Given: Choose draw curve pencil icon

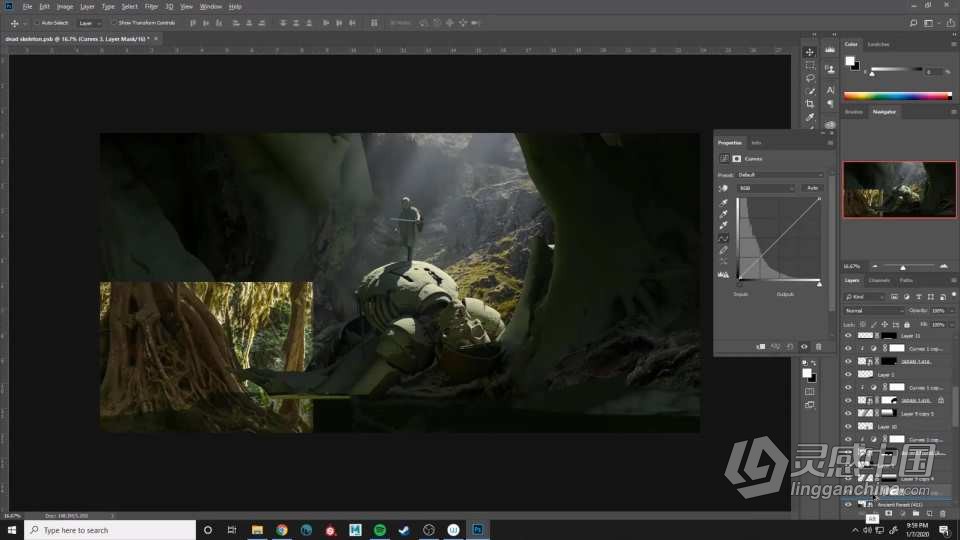Looking at the screenshot, I should 723,250.
